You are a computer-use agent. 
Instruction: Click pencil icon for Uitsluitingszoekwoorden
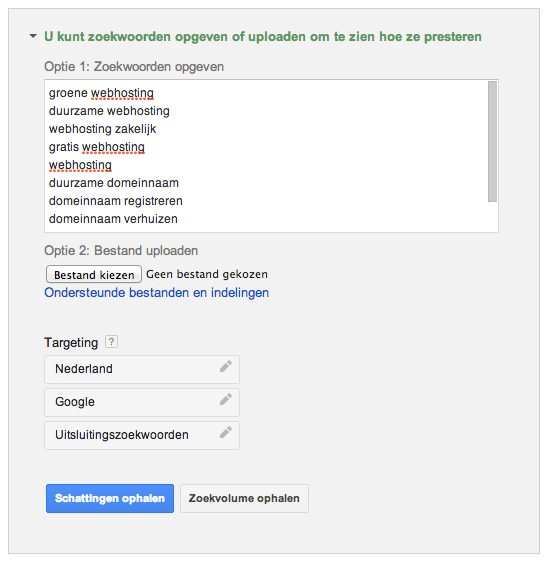click(226, 432)
